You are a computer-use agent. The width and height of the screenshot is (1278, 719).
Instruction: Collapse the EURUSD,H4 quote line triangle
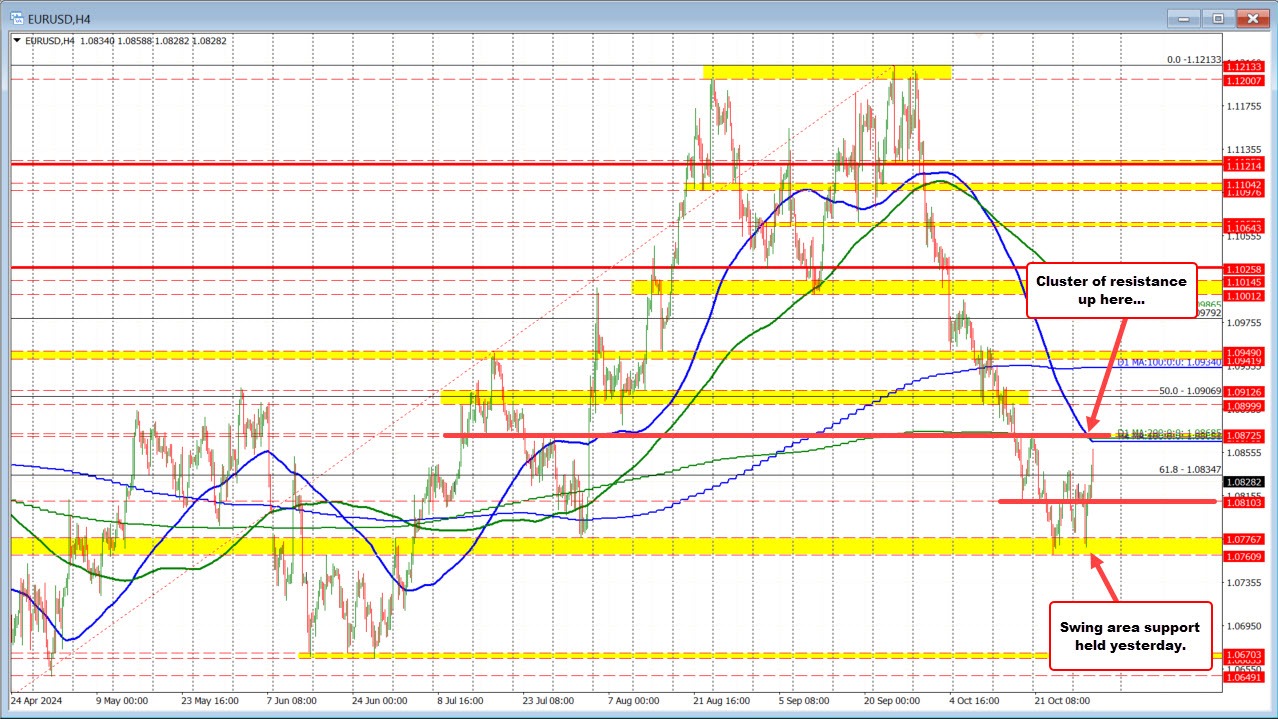[17, 41]
